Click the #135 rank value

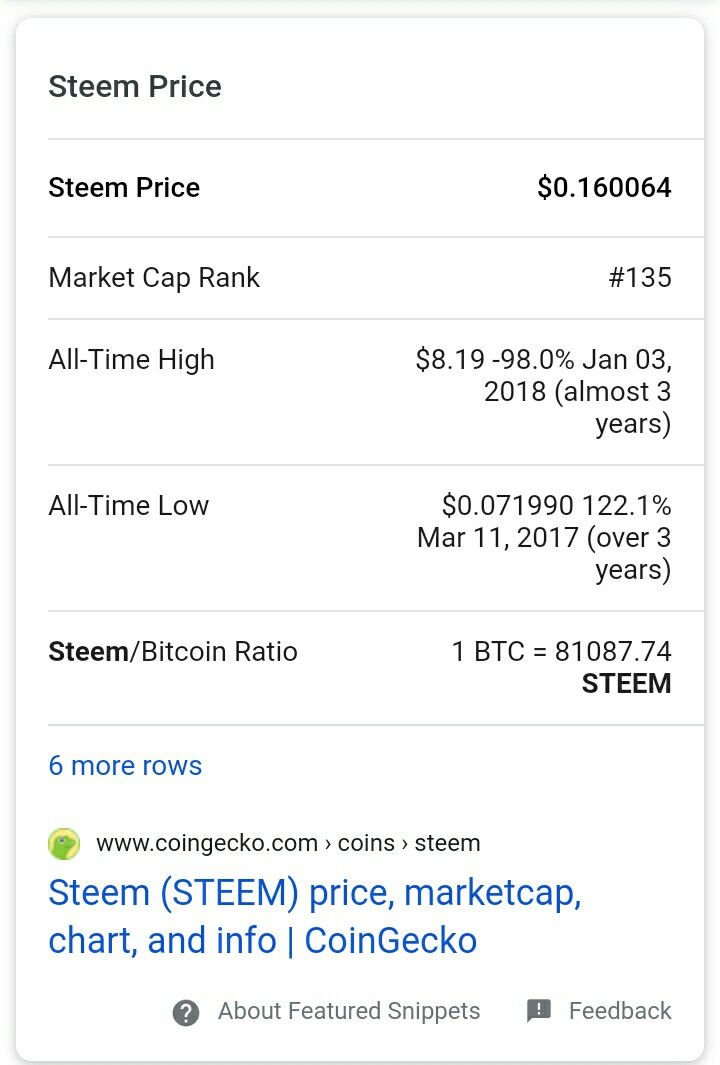coord(640,278)
